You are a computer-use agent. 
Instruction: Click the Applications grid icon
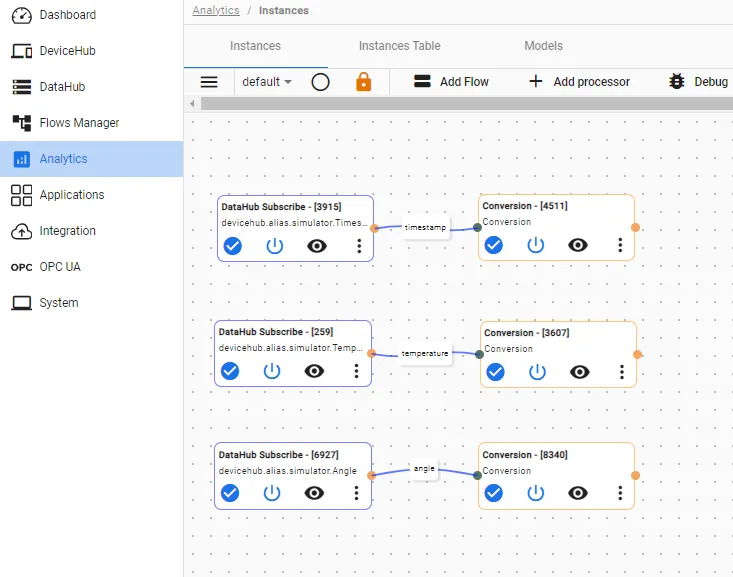(22, 195)
